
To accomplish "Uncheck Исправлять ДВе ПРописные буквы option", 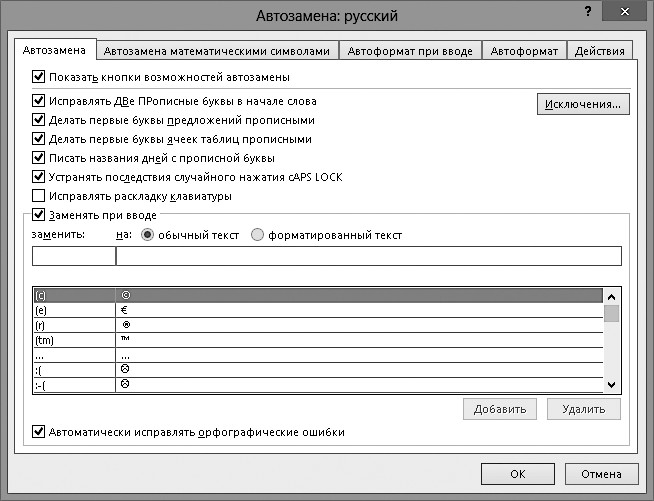I will coord(39,101).
